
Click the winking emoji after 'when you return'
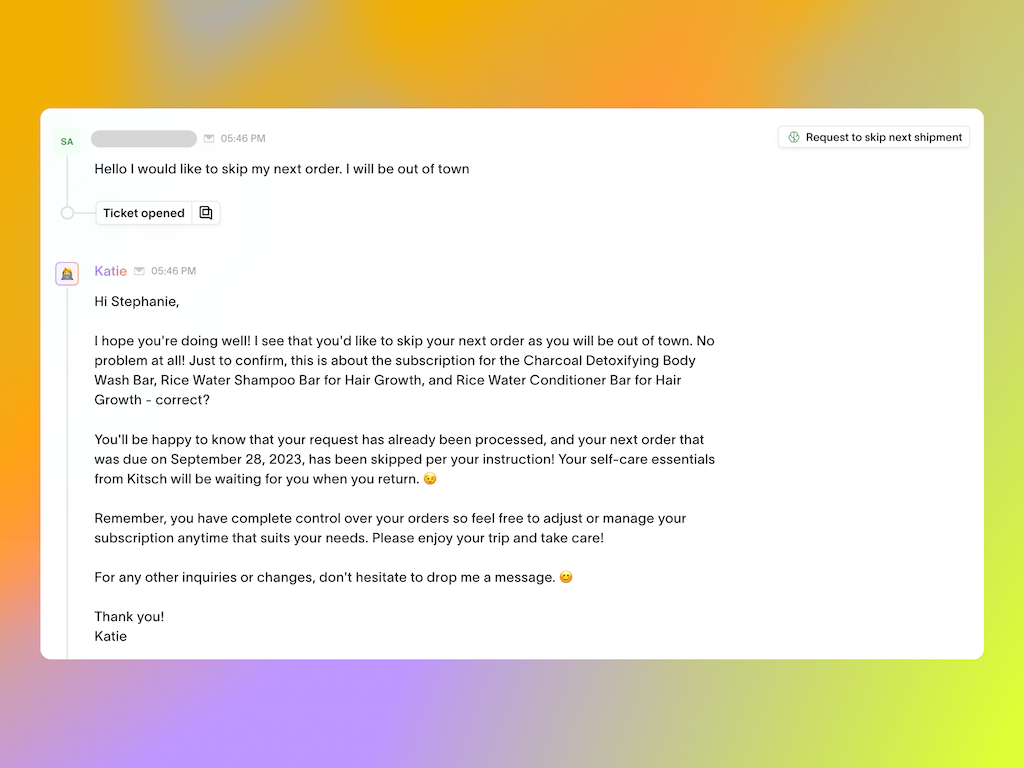[430, 479]
